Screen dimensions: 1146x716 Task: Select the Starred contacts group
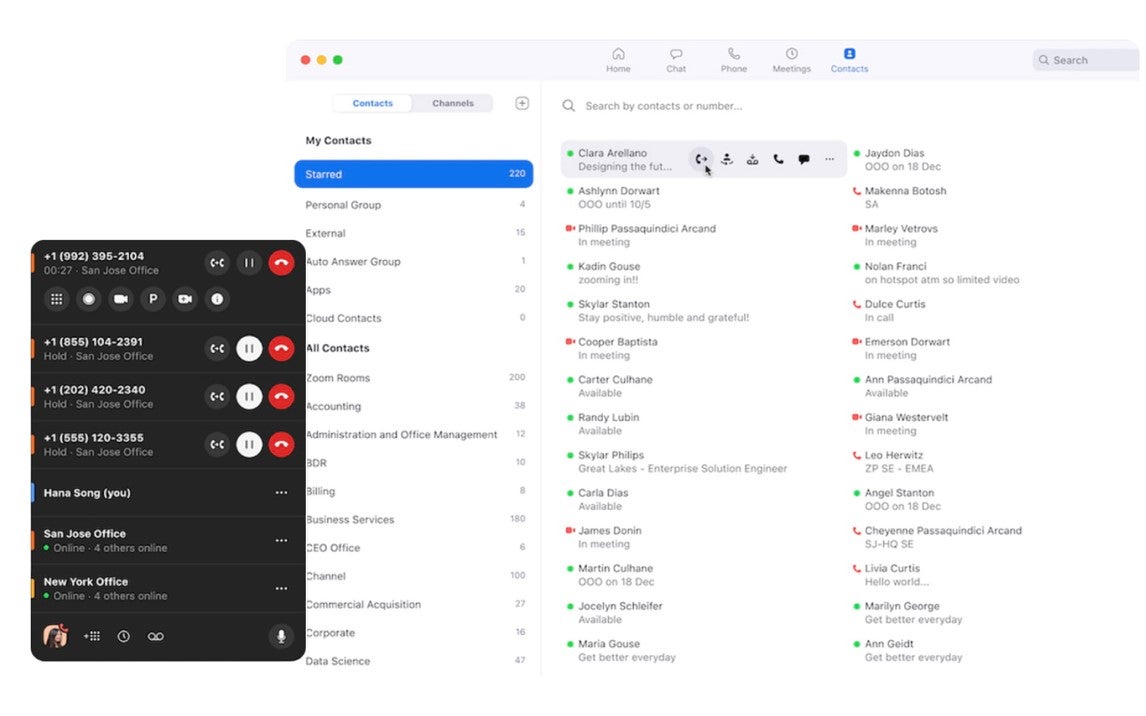click(x=414, y=174)
